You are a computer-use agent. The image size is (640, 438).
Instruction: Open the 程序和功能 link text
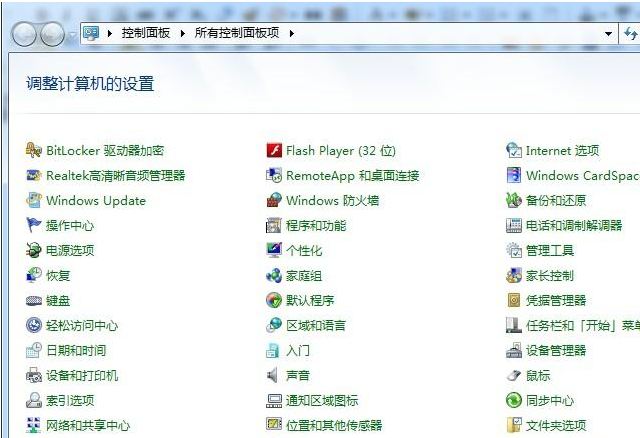[316, 225]
